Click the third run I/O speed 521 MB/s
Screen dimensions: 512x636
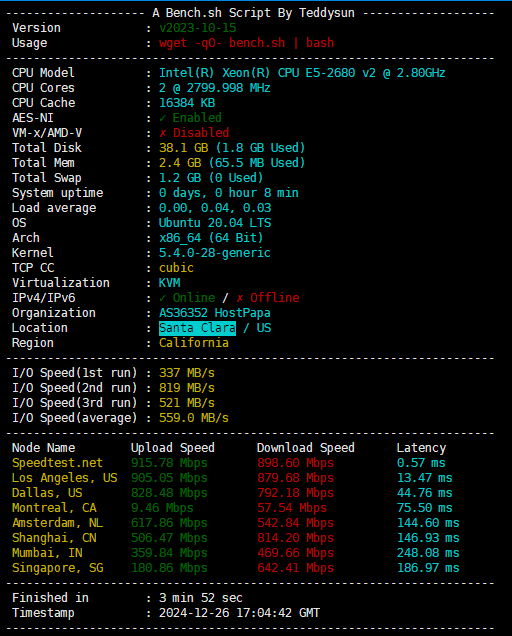[x=187, y=403]
